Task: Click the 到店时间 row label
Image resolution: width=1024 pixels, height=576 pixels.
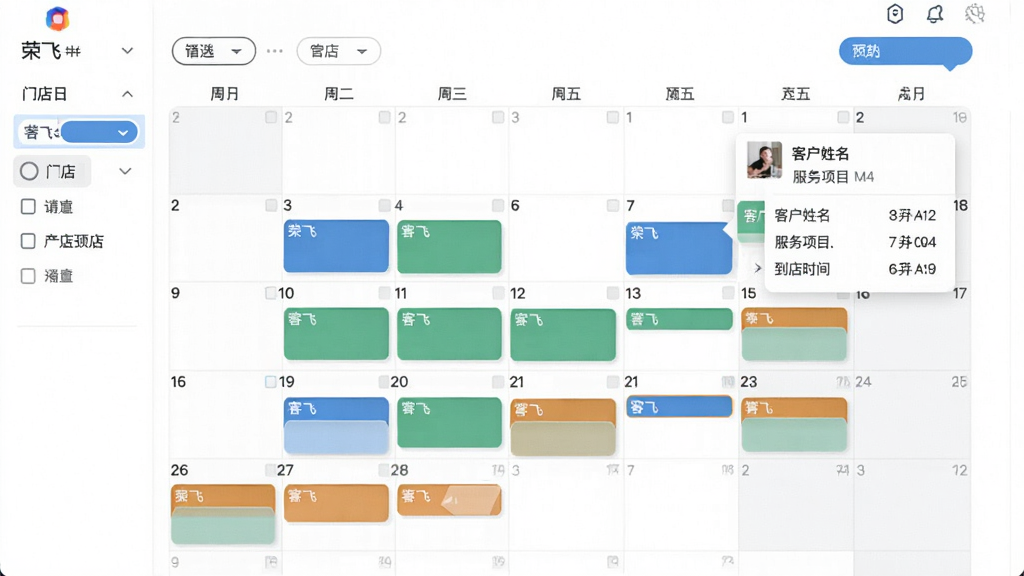Action: click(x=802, y=269)
